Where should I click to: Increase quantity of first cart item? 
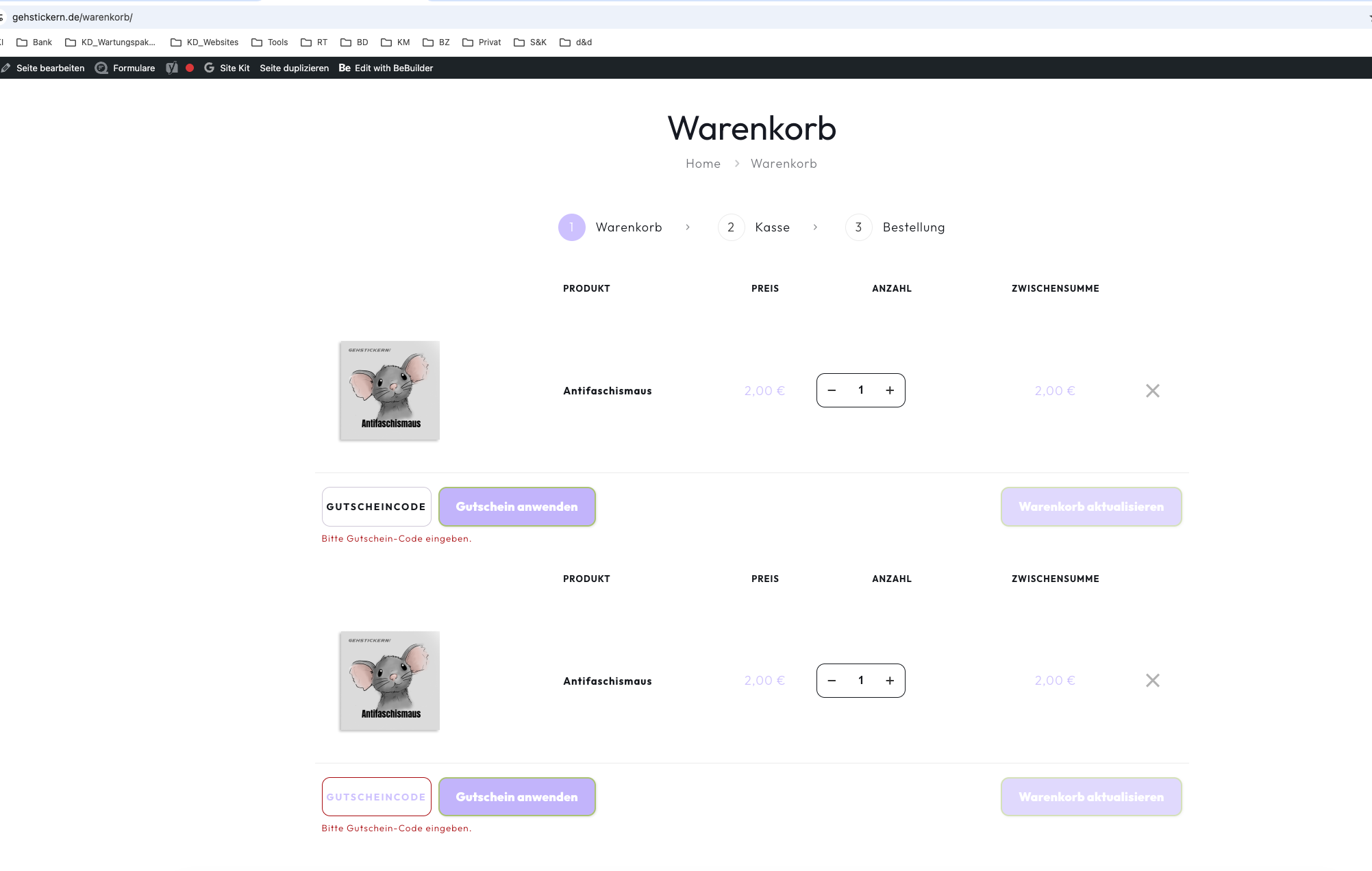pyautogui.click(x=889, y=390)
